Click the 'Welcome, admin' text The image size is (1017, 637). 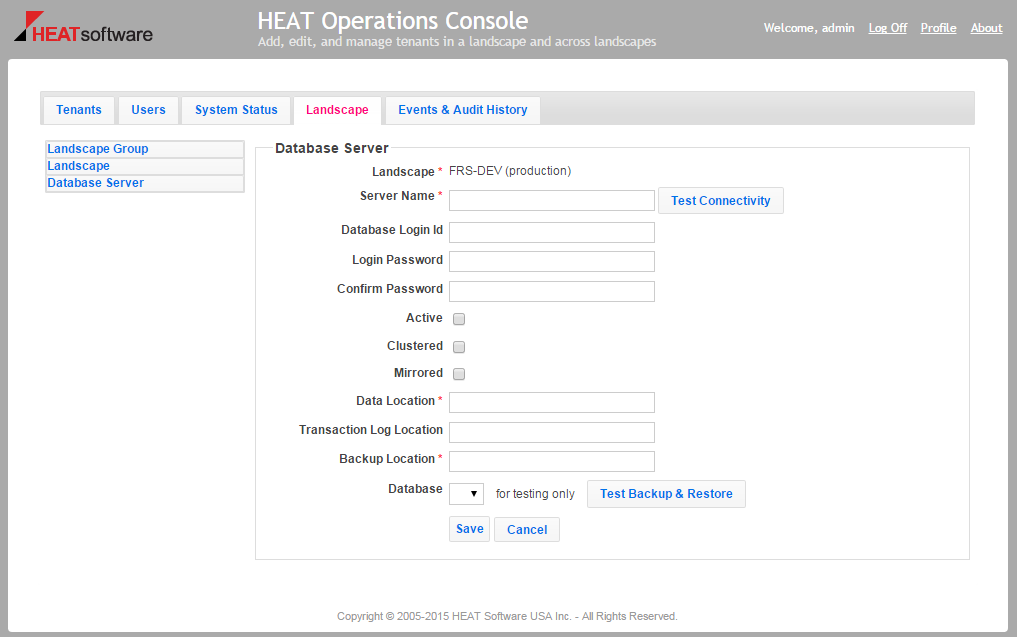tap(809, 28)
